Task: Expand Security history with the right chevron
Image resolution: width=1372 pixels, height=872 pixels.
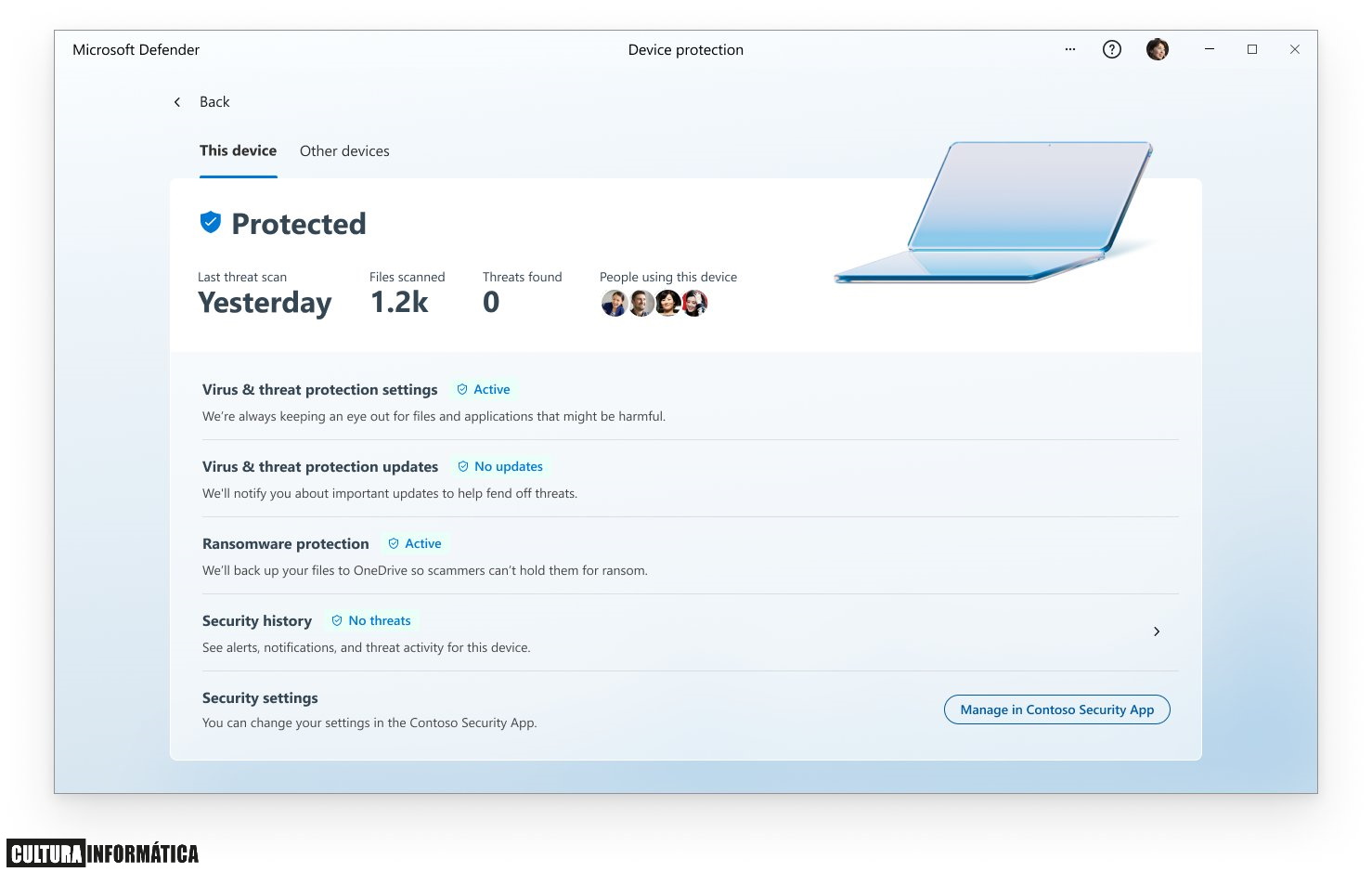Action: 1157,631
